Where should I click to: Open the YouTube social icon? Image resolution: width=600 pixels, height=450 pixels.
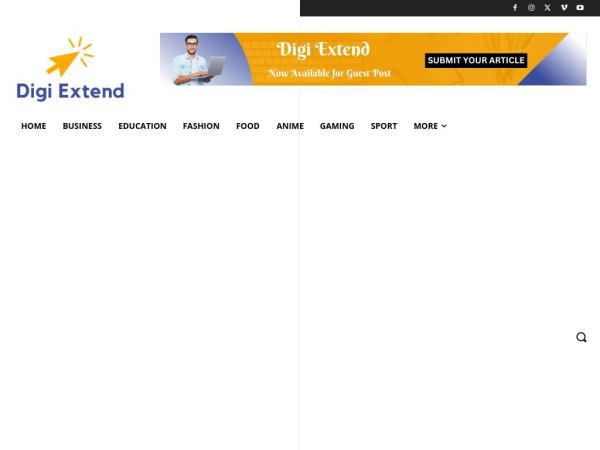pos(580,8)
